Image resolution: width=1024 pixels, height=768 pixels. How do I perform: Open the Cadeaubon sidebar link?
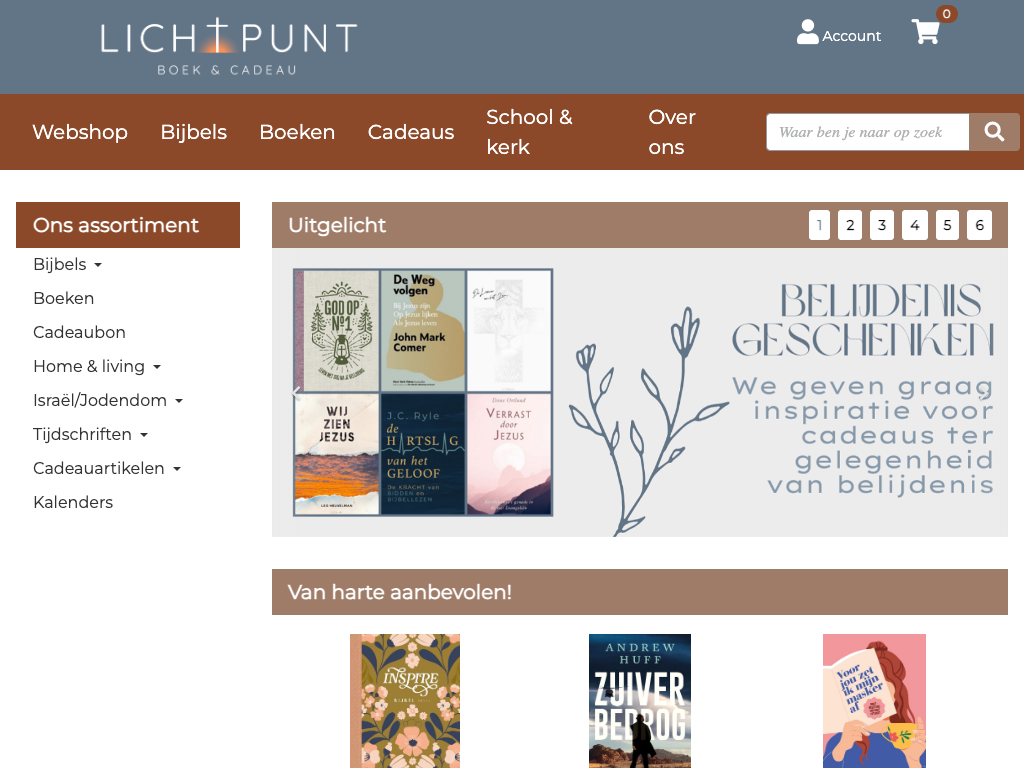(79, 332)
